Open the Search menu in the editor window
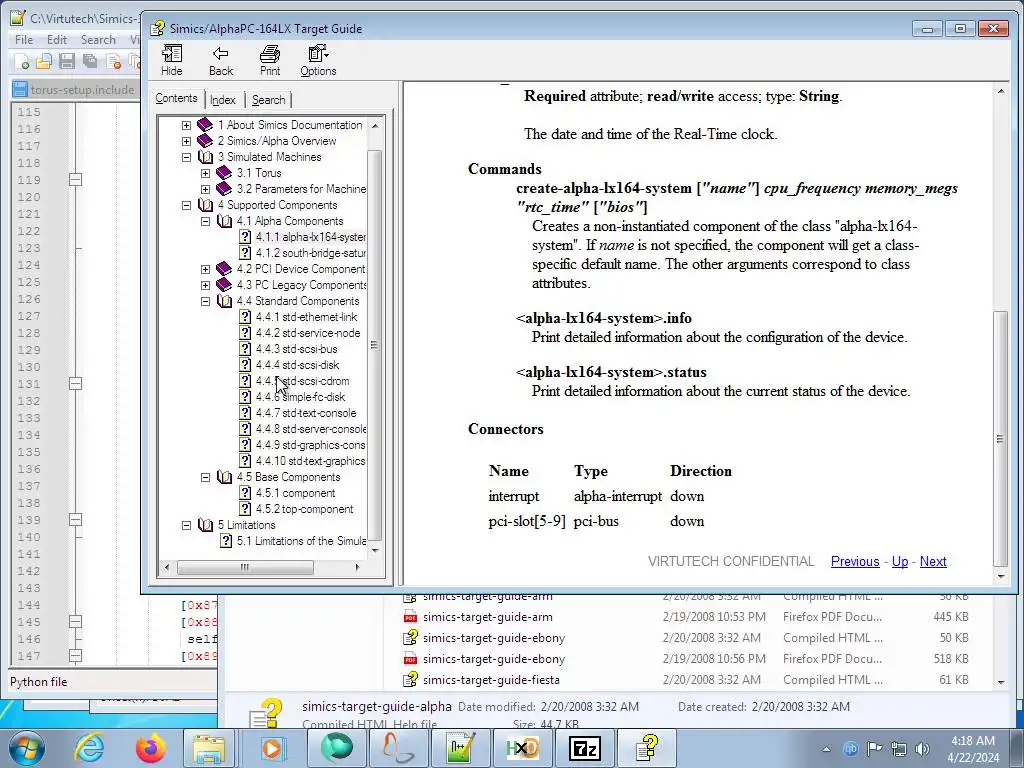This screenshot has width=1024, height=768. (98, 40)
